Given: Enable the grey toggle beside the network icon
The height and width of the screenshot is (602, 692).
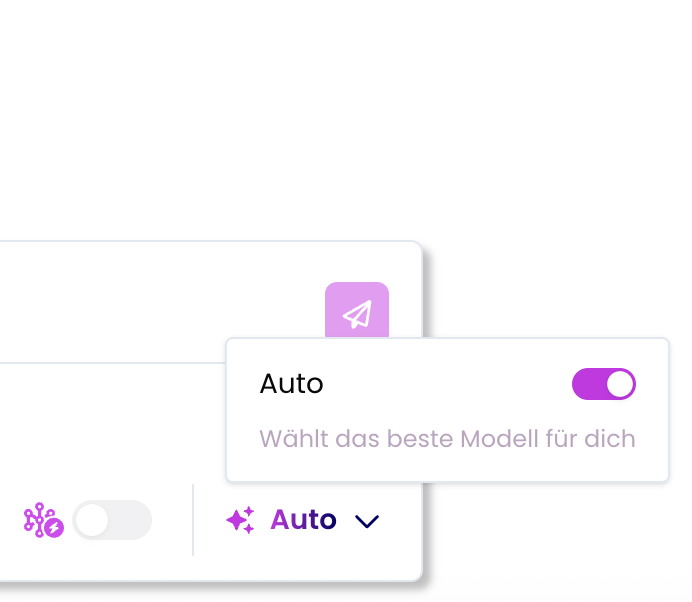Looking at the screenshot, I should tap(112, 520).
